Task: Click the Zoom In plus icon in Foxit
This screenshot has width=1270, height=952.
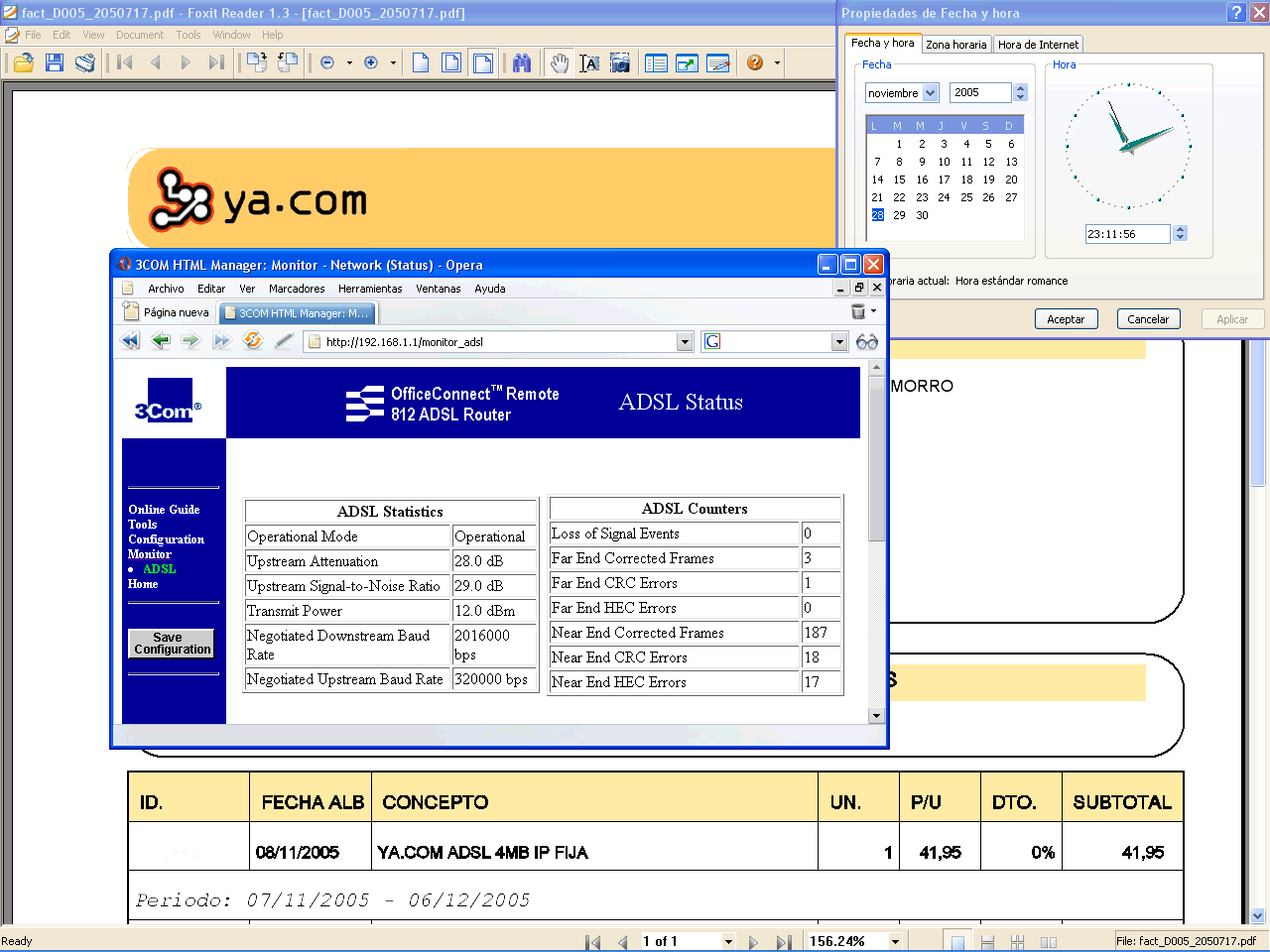Action: coord(371,62)
